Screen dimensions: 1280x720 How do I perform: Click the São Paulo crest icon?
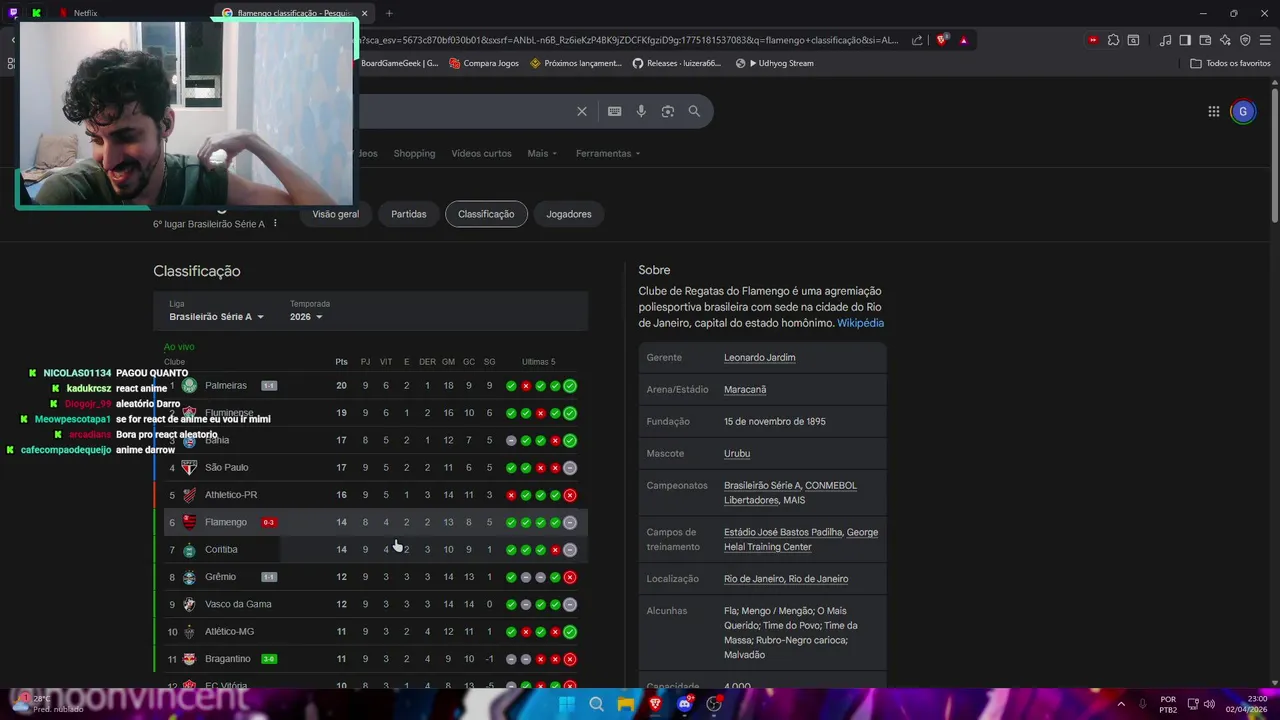(x=189, y=467)
